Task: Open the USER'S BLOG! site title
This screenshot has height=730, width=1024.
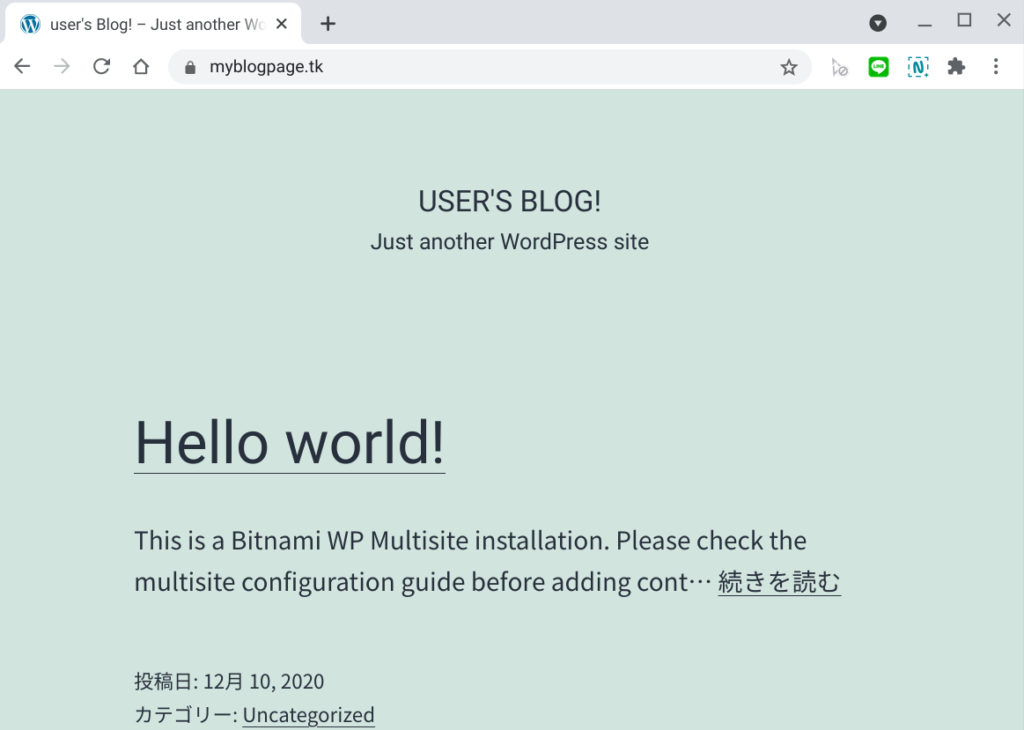Action: [509, 201]
